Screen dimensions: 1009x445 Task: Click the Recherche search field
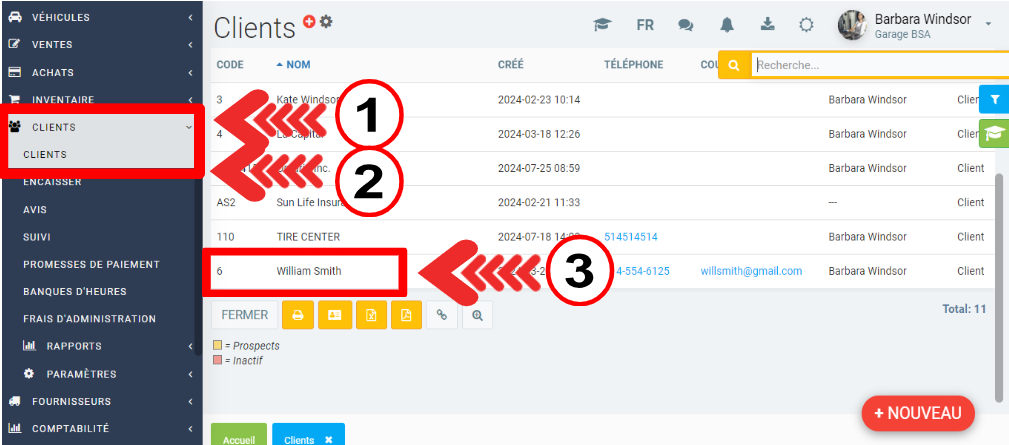tap(880, 65)
